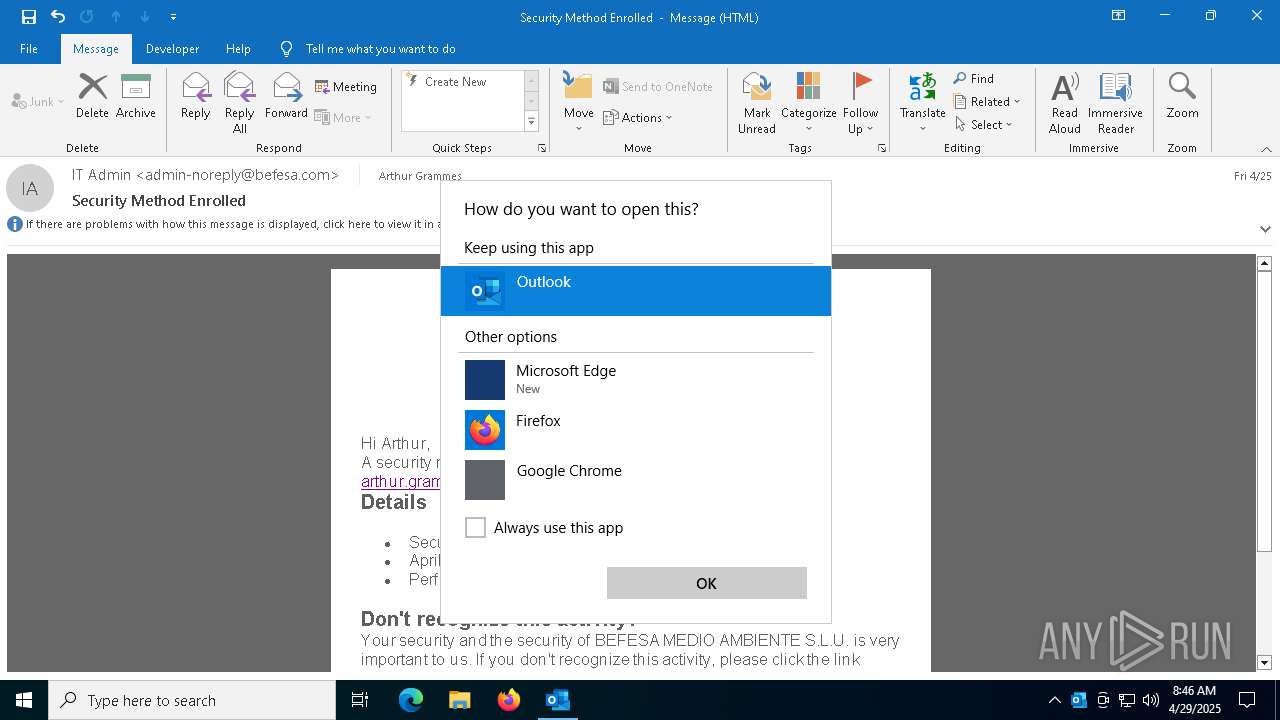Click the IA sender avatar
Image resolution: width=1280 pixels, height=720 pixels.
pyautogui.click(x=30, y=188)
